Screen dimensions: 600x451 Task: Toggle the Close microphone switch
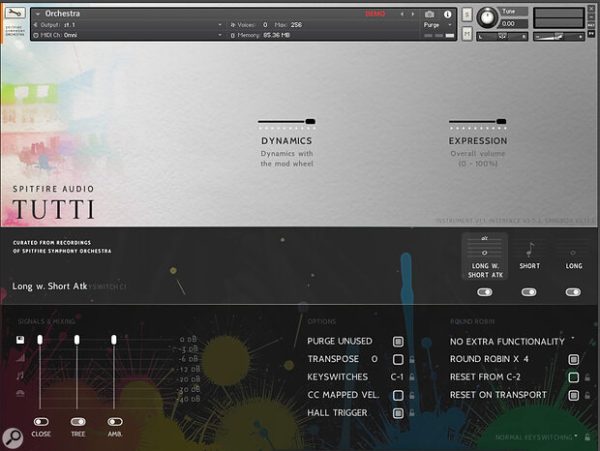[41, 422]
